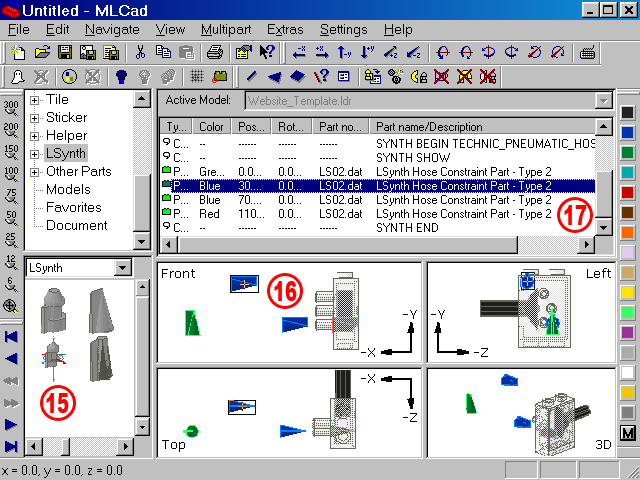
Task: Click the keyboard entry toolbar icon
Action: pyautogui.click(x=587, y=53)
